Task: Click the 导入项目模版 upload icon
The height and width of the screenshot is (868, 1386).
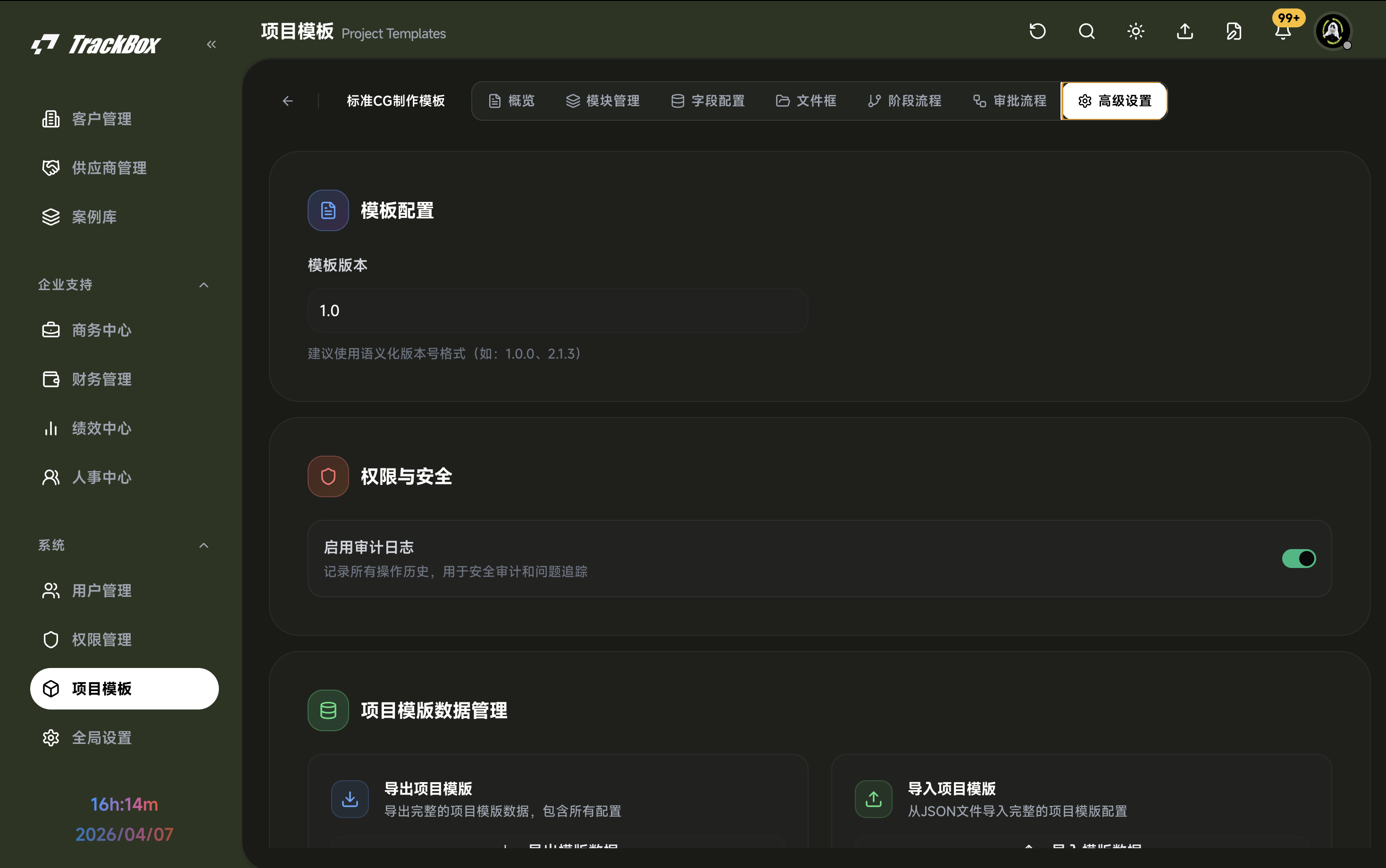Action: [874, 799]
